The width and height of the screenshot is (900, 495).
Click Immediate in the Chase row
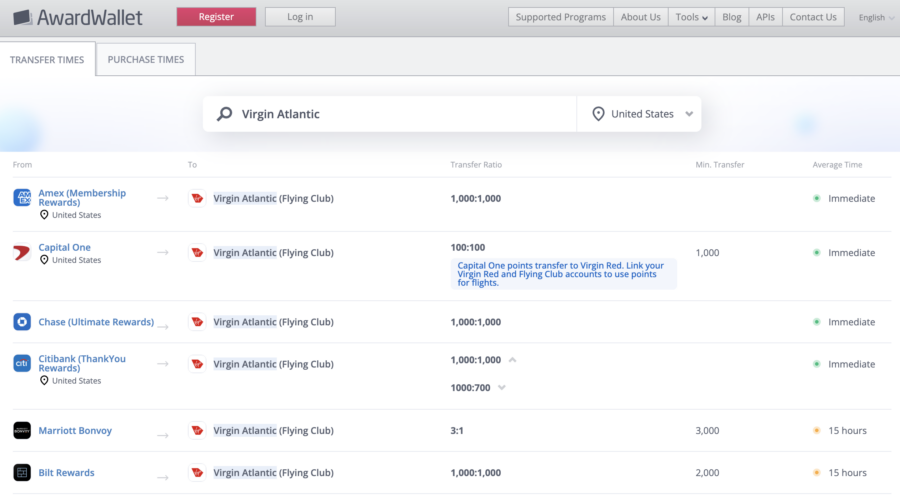[851, 322]
